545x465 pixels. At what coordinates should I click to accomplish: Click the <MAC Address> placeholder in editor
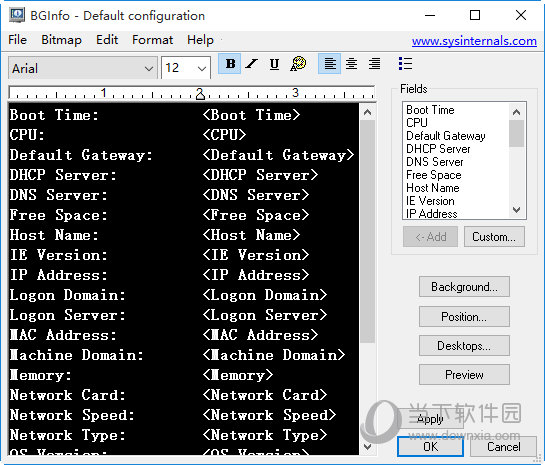point(260,335)
